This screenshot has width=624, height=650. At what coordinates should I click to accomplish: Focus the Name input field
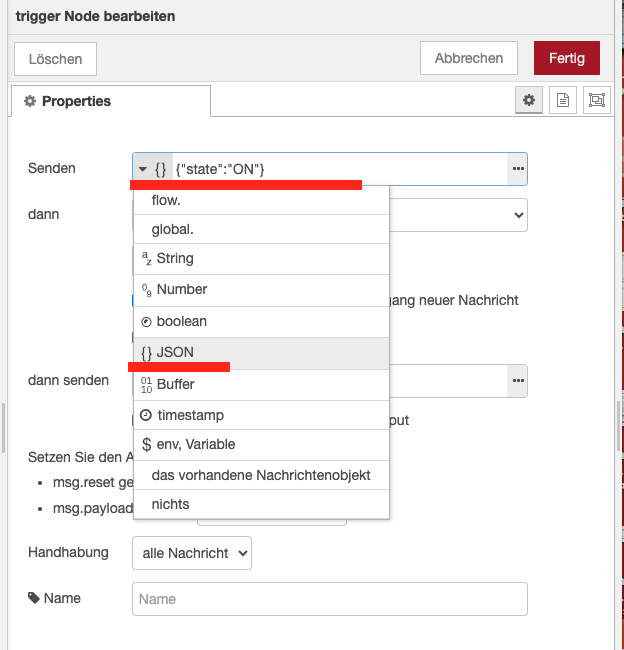tap(329, 599)
